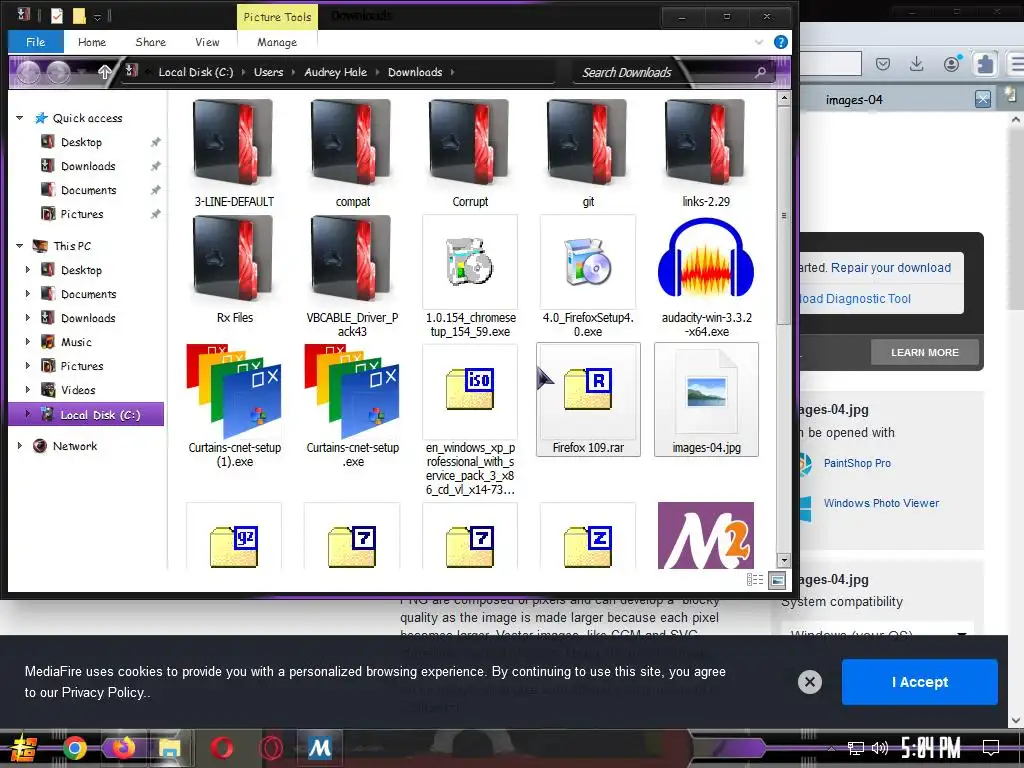Expand the ribbon chevron

point(759,42)
